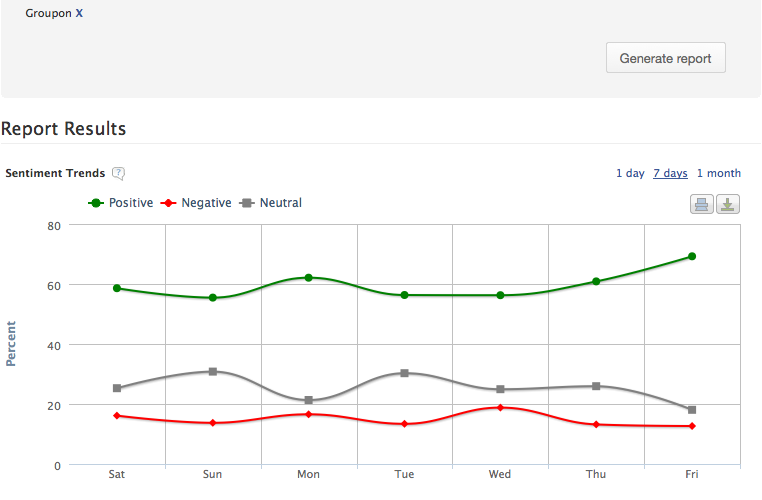Viewport: 762px width, 500px height.
Task: Select the Positive data point for Sat
Action: coord(117,288)
